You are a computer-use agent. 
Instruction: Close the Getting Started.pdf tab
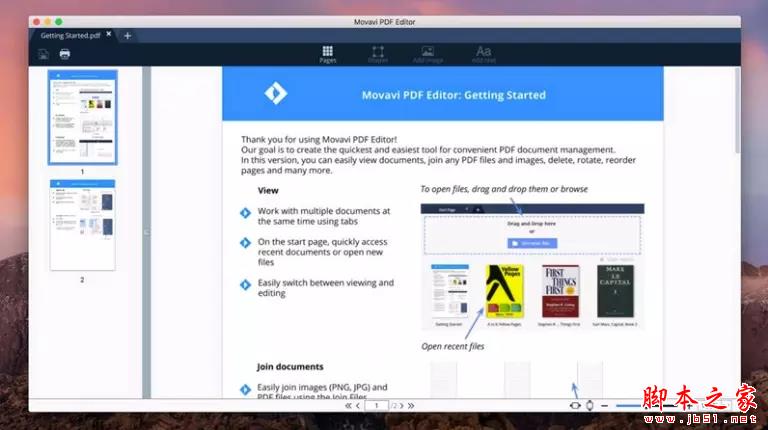tap(109, 34)
